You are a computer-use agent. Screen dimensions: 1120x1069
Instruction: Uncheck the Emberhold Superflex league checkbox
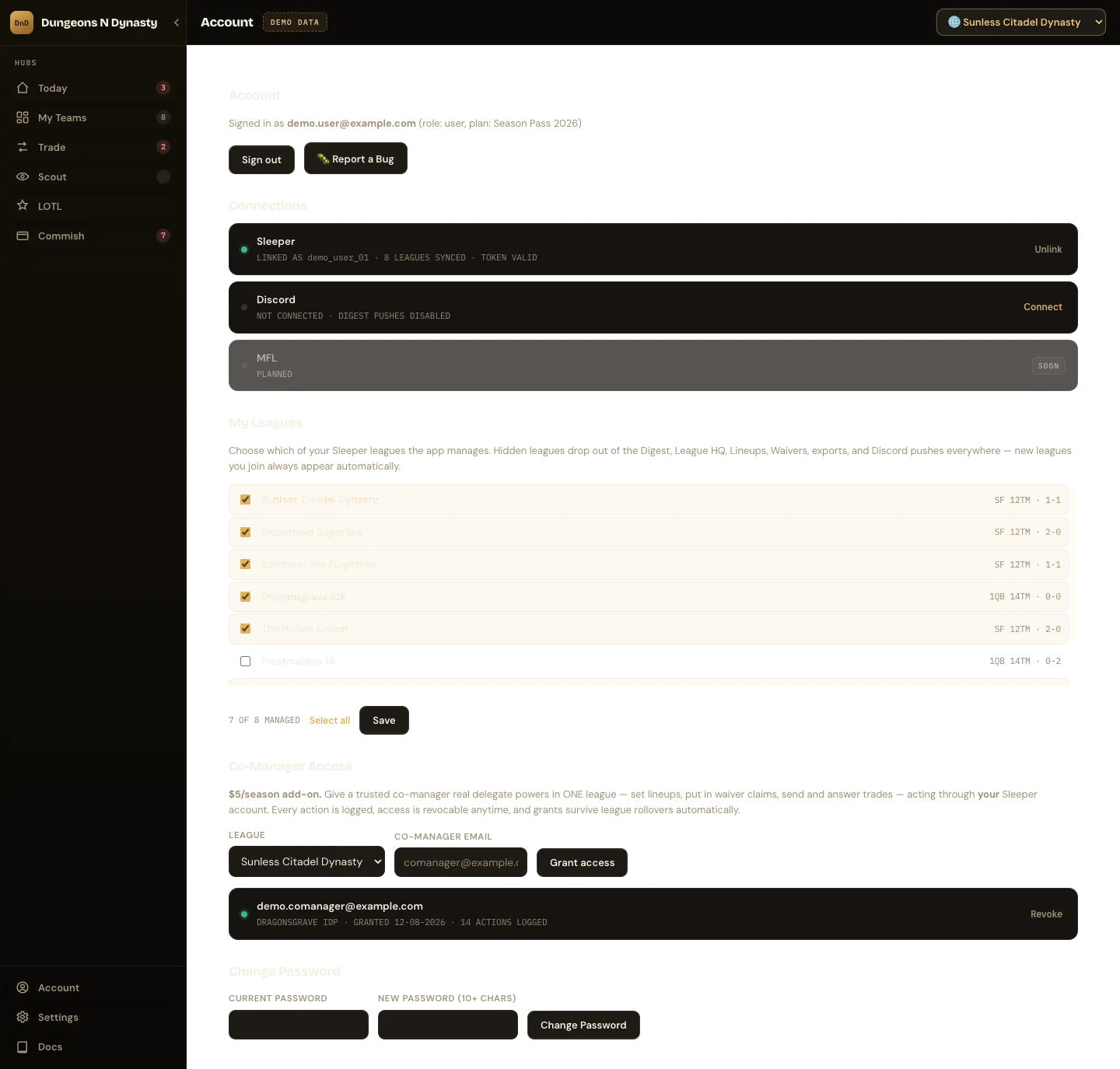click(x=246, y=532)
